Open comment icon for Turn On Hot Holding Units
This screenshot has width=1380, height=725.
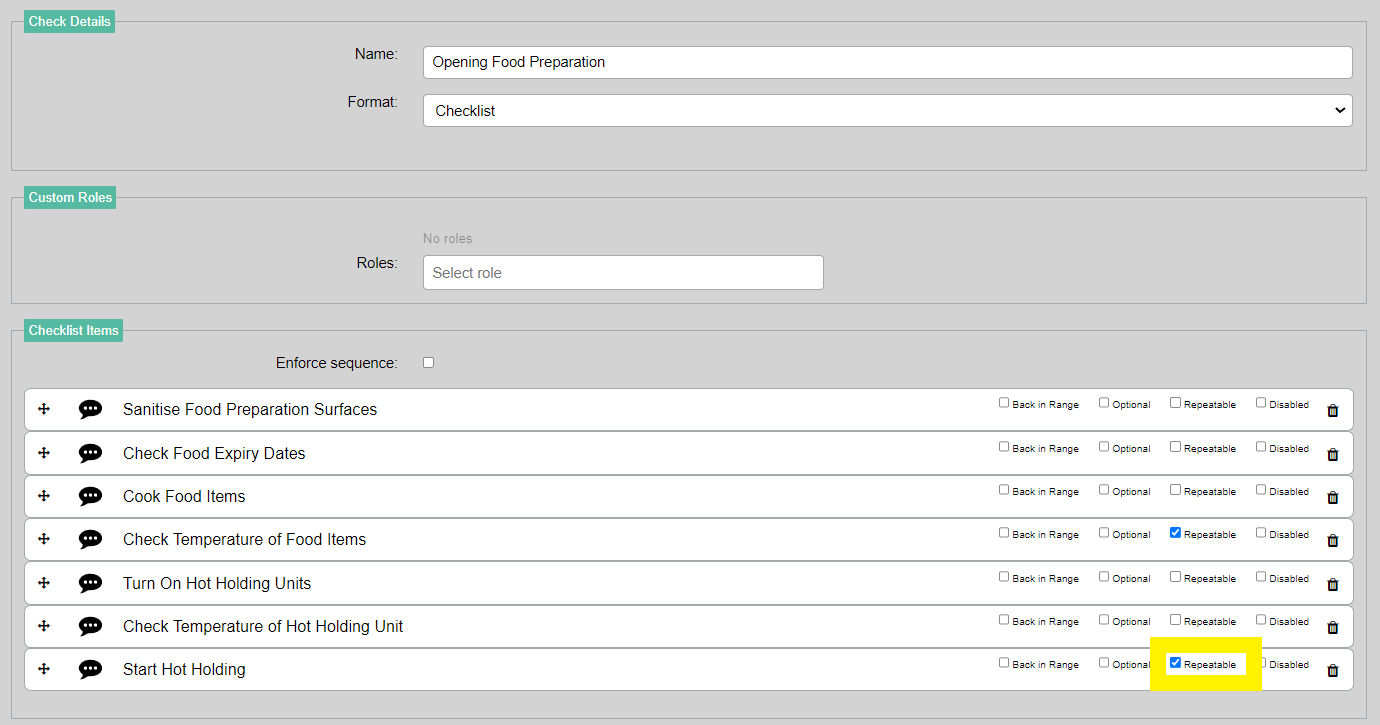coord(90,583)
